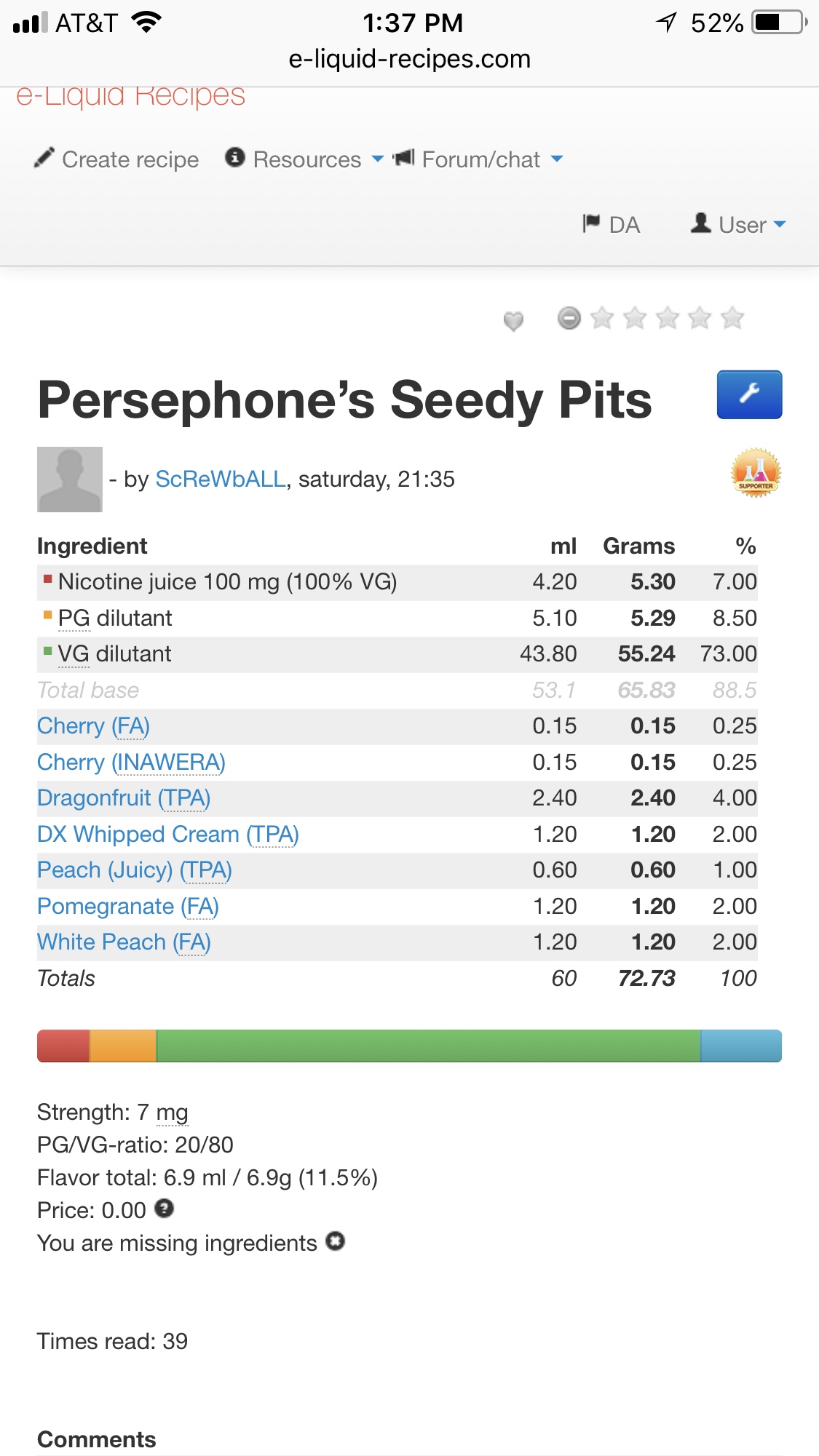Toggle the heart favorite icon
The image size is (819, 1456).
click(x=513, y=319)
